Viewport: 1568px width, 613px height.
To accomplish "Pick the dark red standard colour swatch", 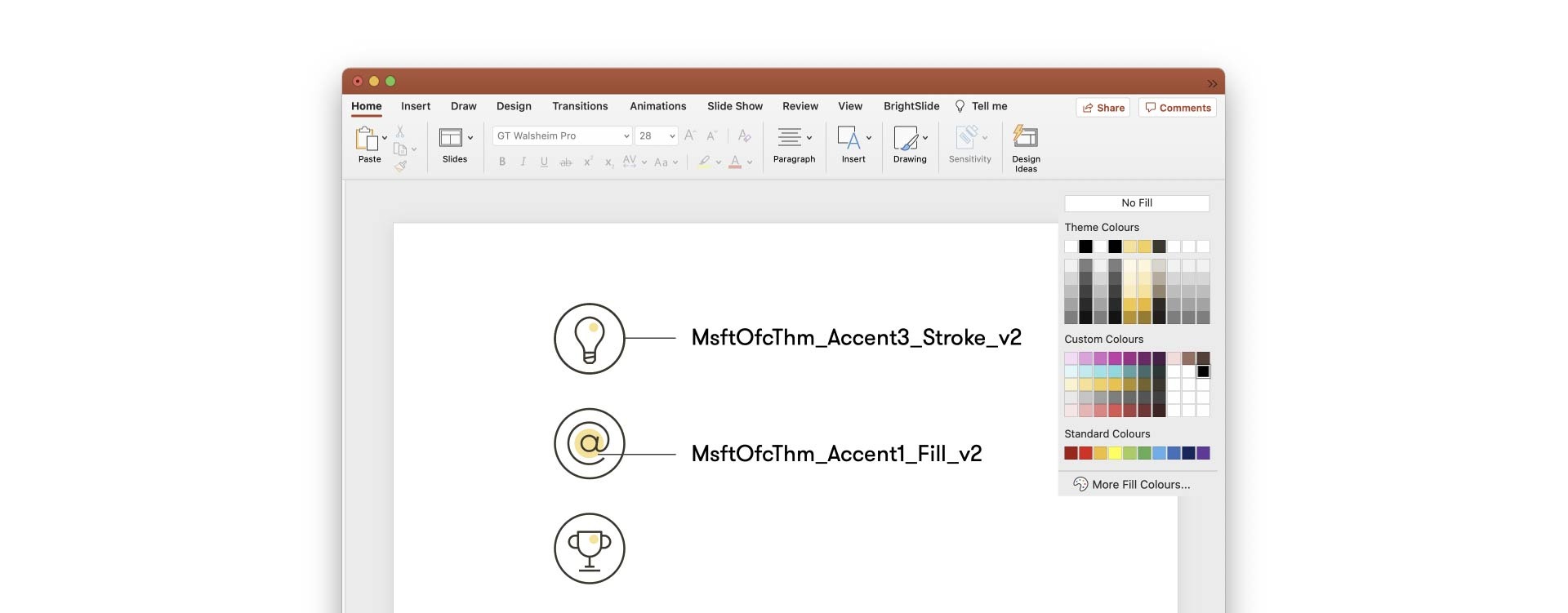I will (x=1071, y=453).
